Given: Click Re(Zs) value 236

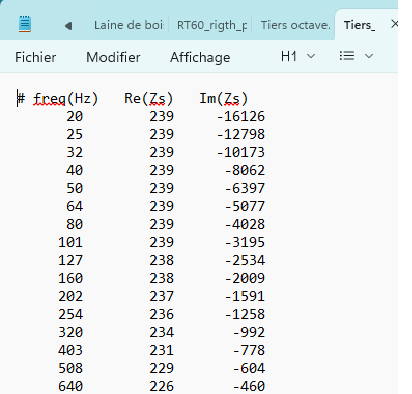Looking at the screenshot, I should point(161,314).
